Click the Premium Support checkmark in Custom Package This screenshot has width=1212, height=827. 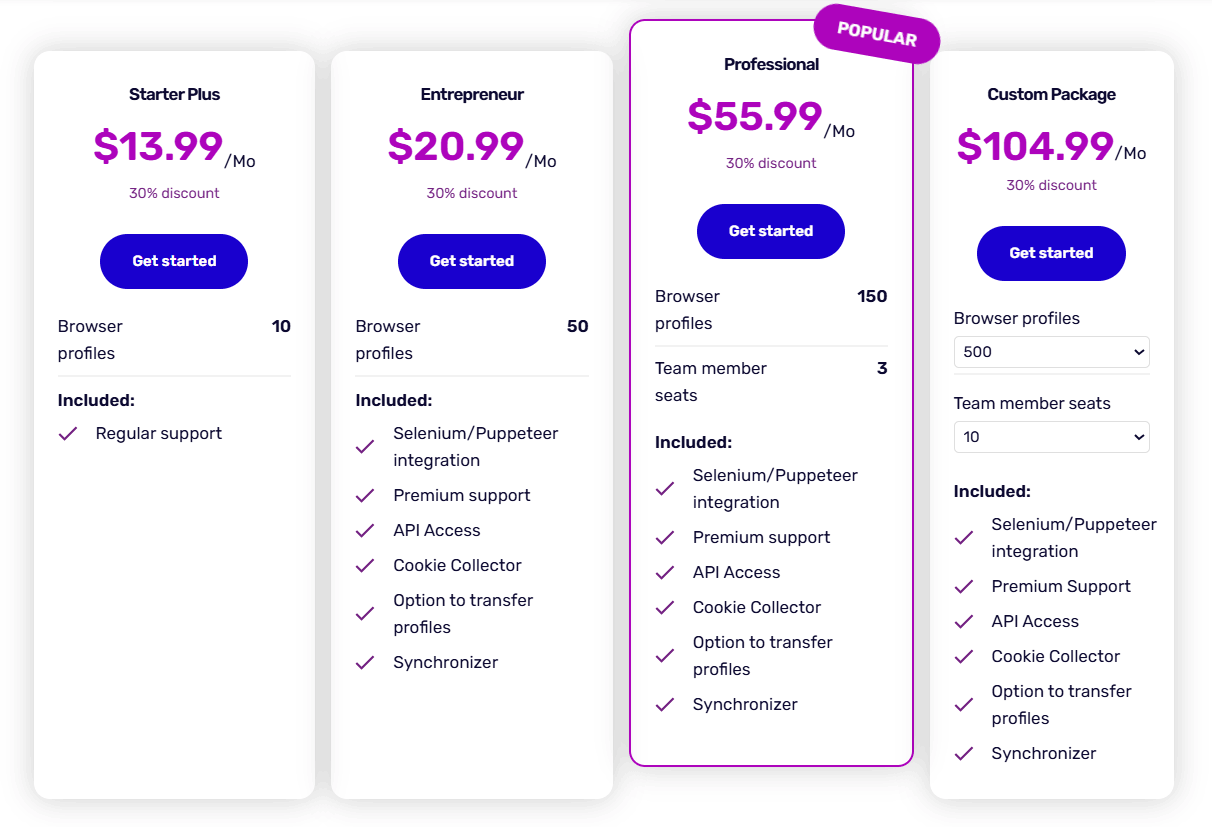click(963, 586)
